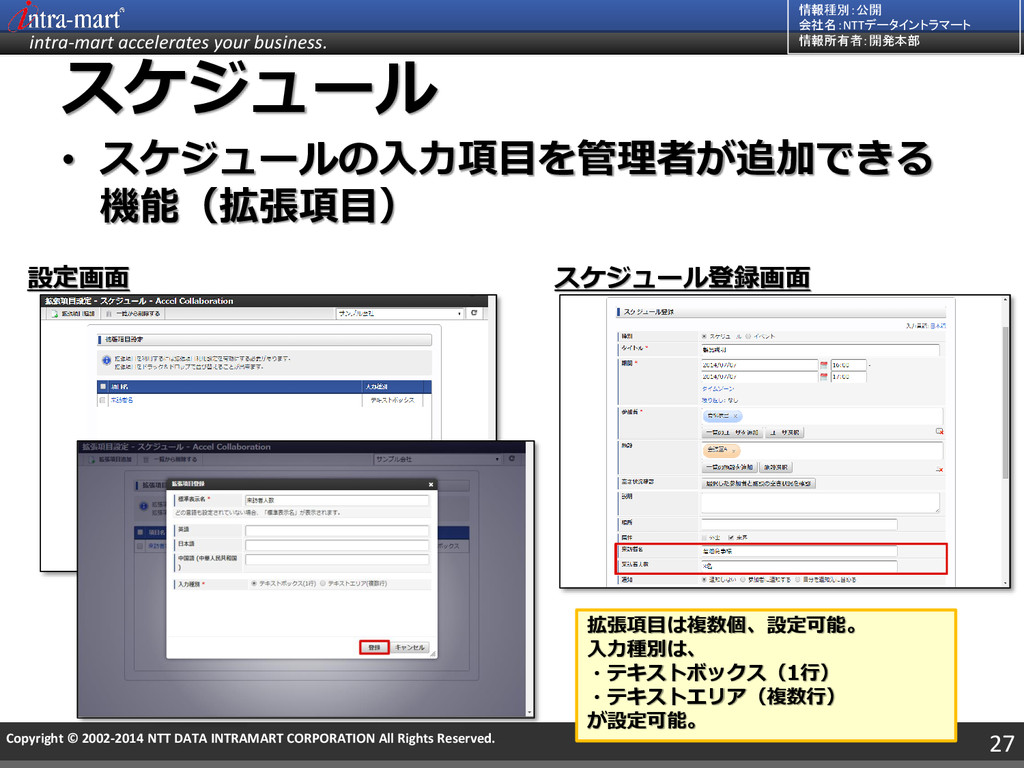Click the 標準表示名 input field
Image resolution: width=1024 pixels, height=768 pixels.
(336, 500)
